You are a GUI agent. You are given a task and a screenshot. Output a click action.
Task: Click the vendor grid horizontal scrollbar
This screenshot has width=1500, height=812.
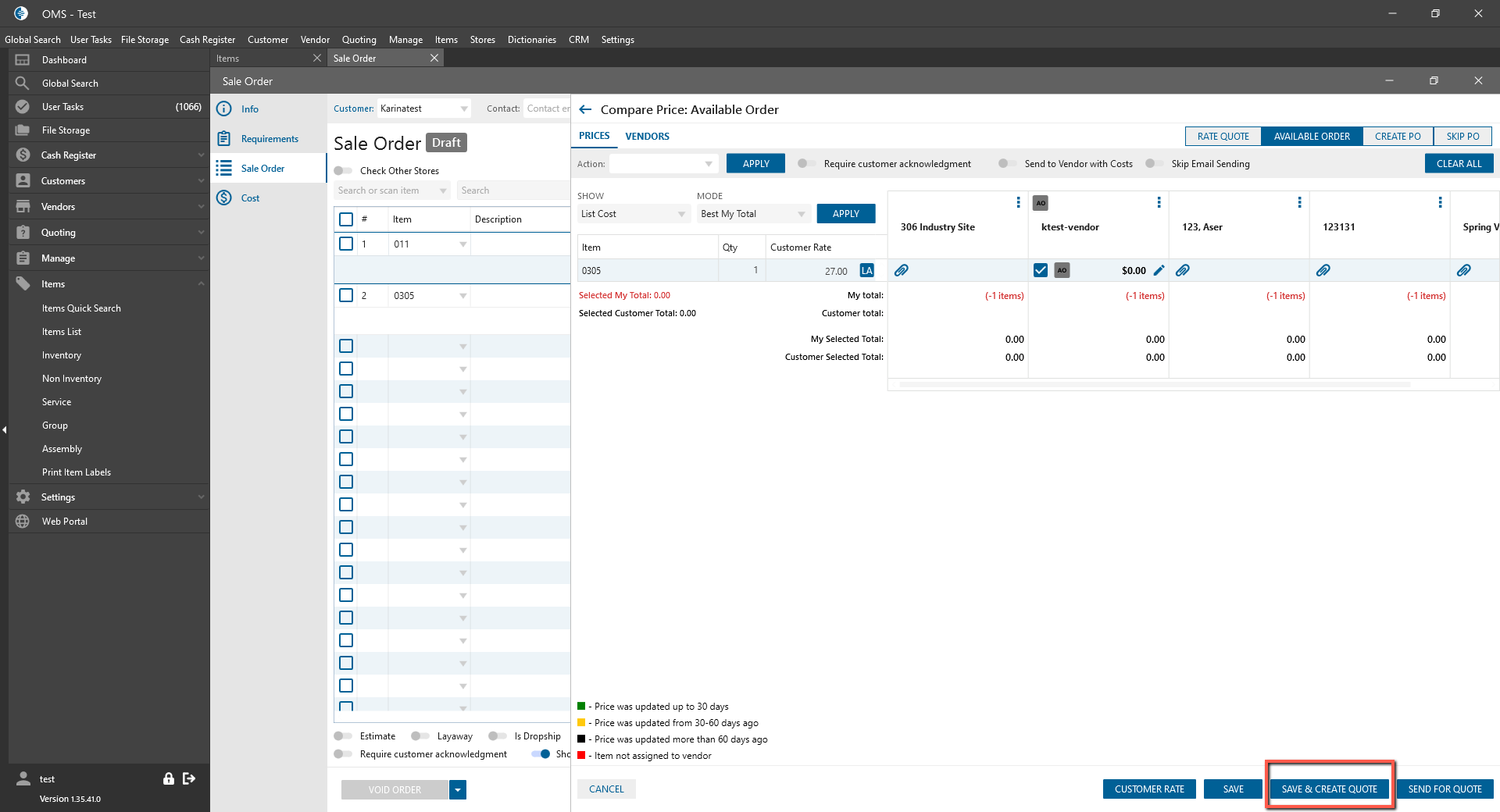coord(1155,385)
